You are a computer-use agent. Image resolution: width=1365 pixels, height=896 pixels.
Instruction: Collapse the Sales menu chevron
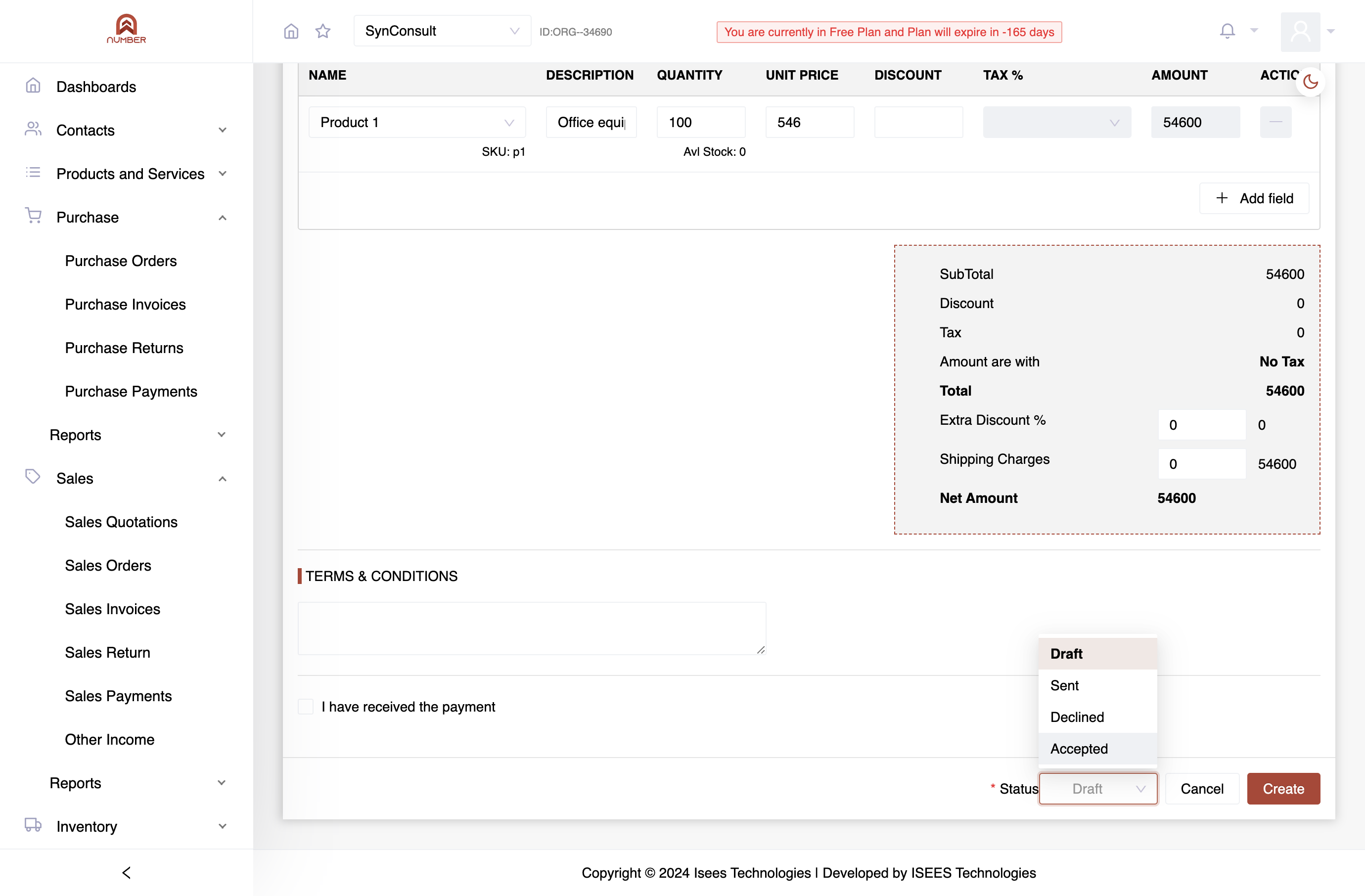point(223,479)
